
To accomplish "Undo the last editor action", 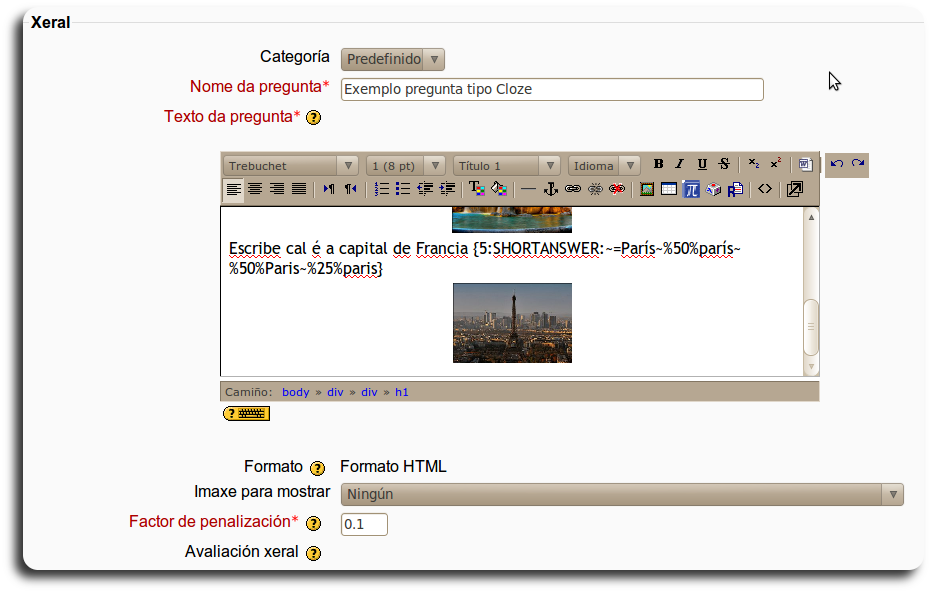I will (837, 165).
